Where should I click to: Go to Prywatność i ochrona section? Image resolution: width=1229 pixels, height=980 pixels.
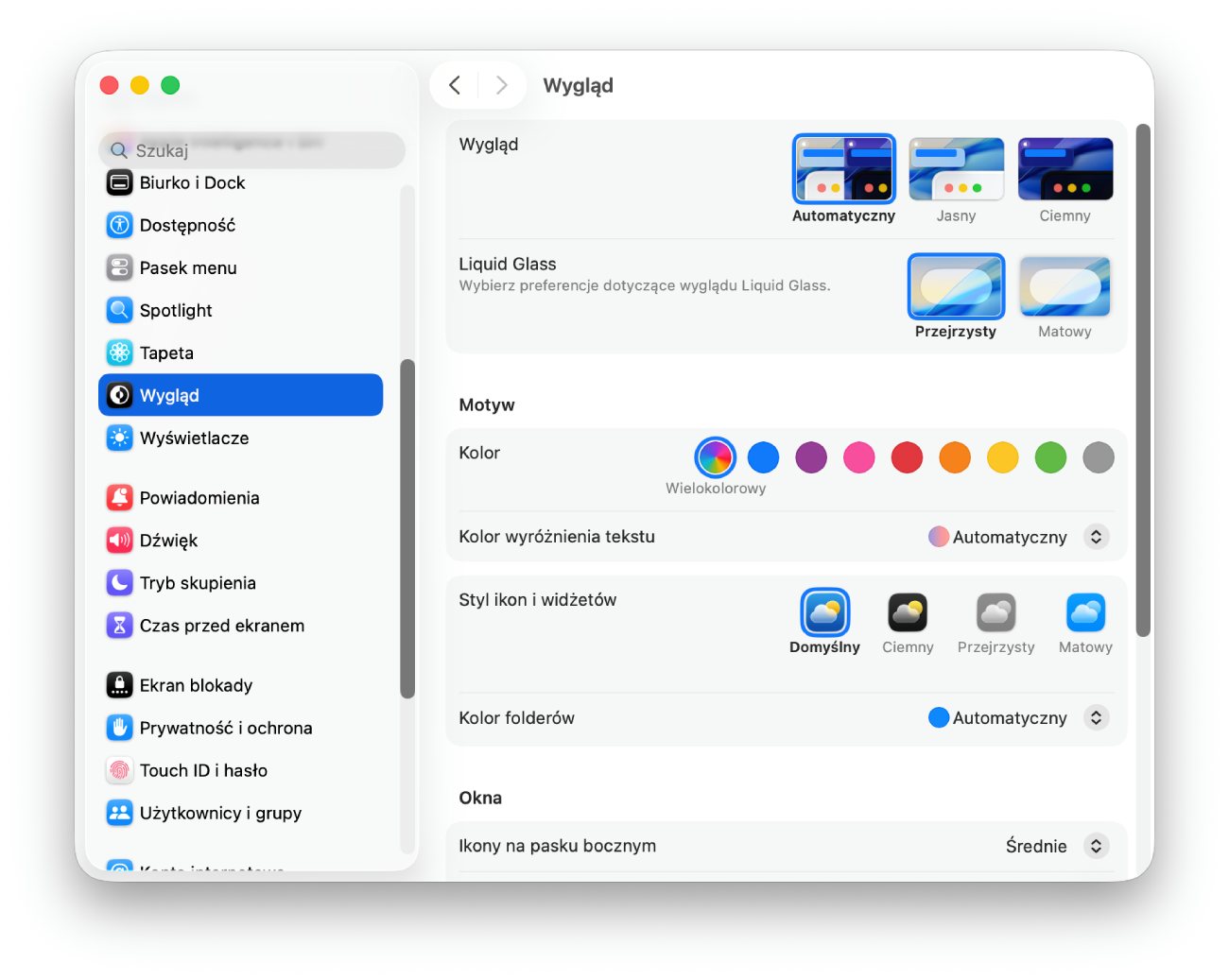tap(225, 728)
